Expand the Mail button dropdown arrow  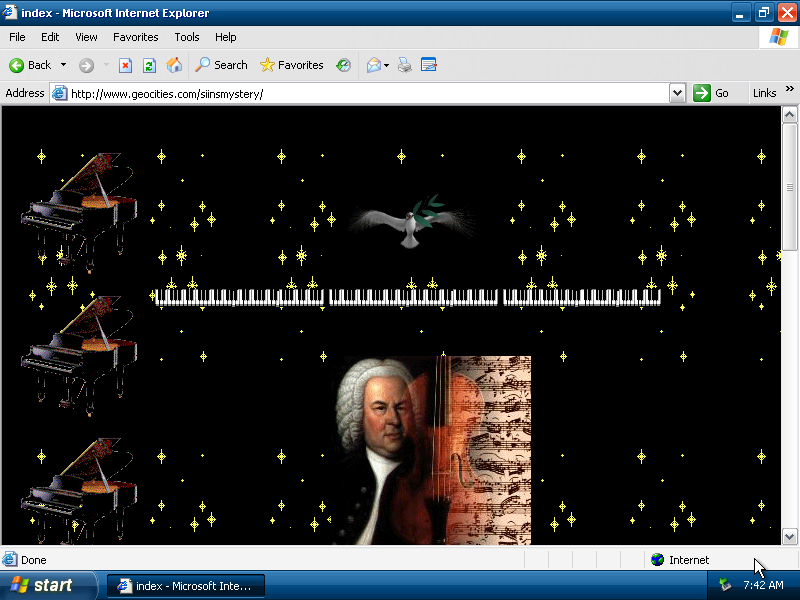(386, 65)
